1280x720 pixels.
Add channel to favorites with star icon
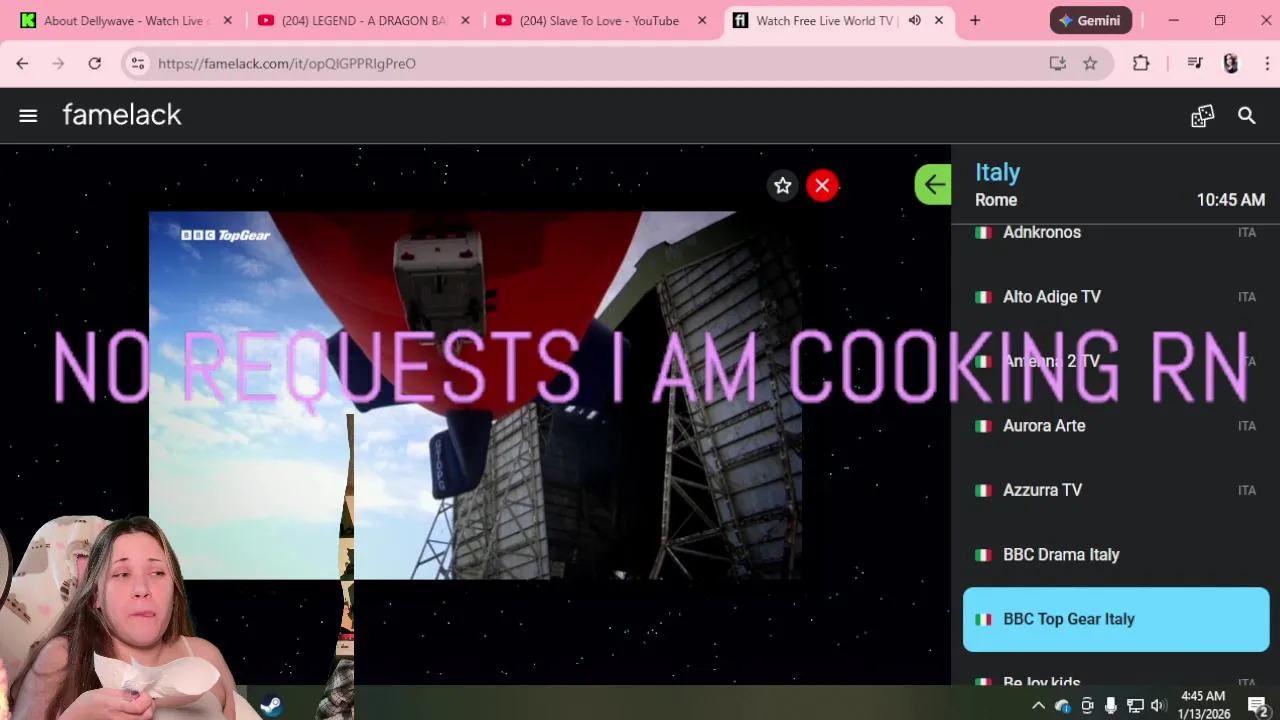(783, 185)
